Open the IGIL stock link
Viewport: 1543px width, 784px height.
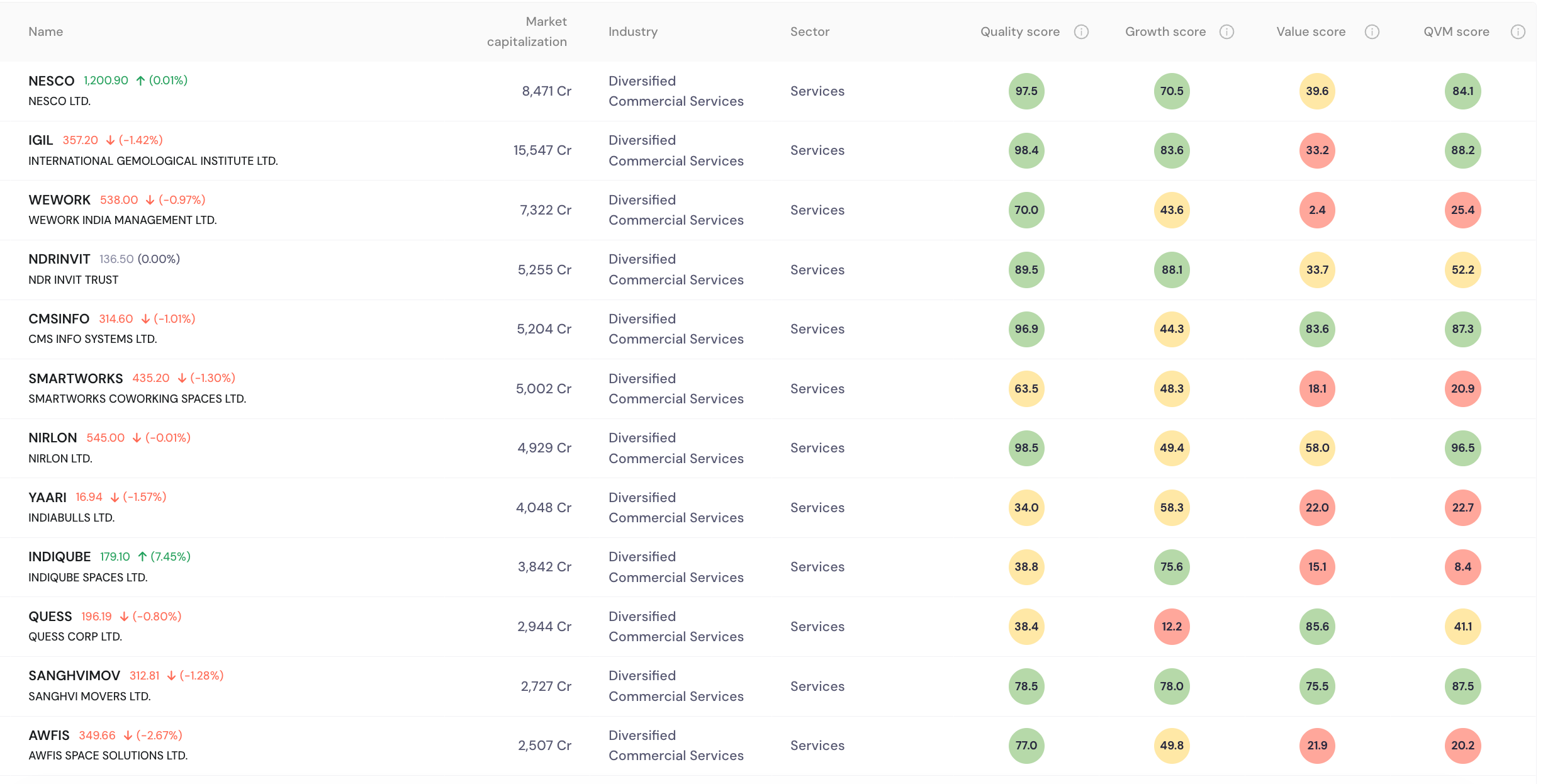point(40,140)
